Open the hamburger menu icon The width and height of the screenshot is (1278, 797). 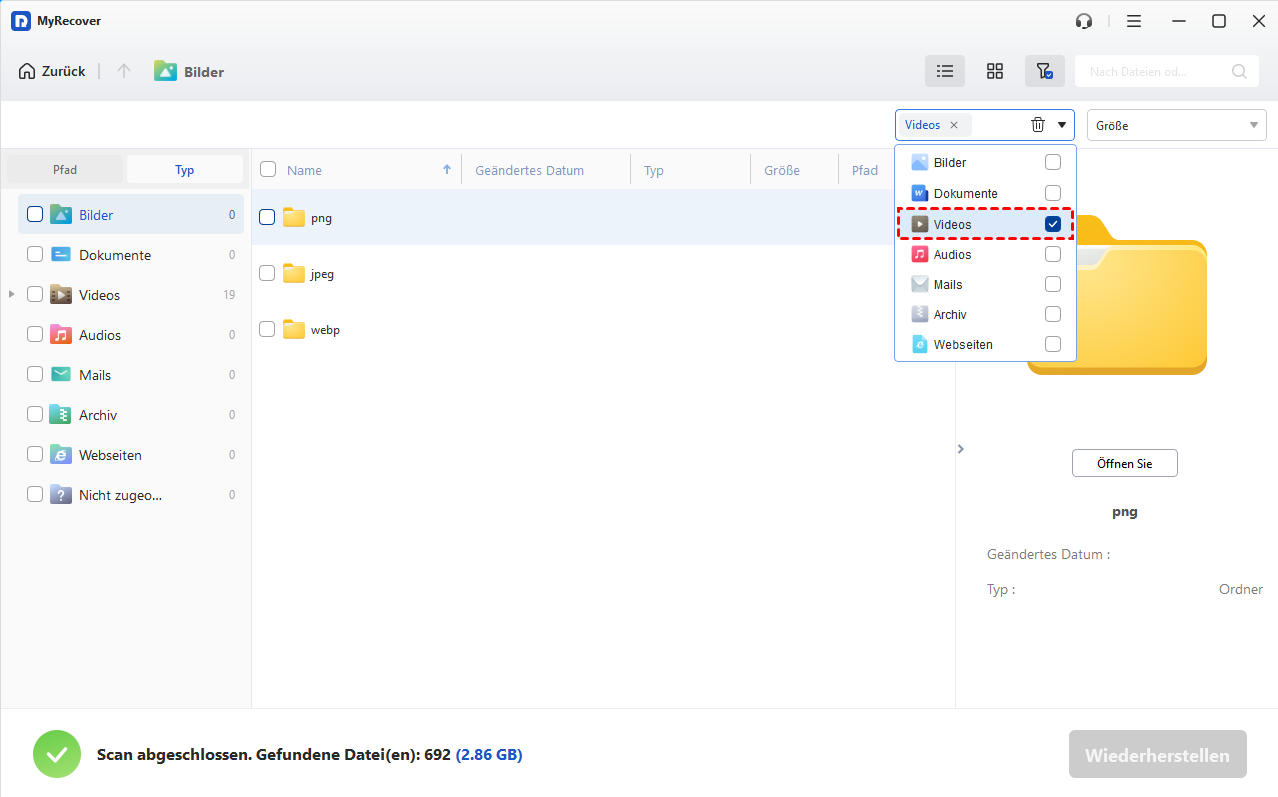pos(1133,21)
